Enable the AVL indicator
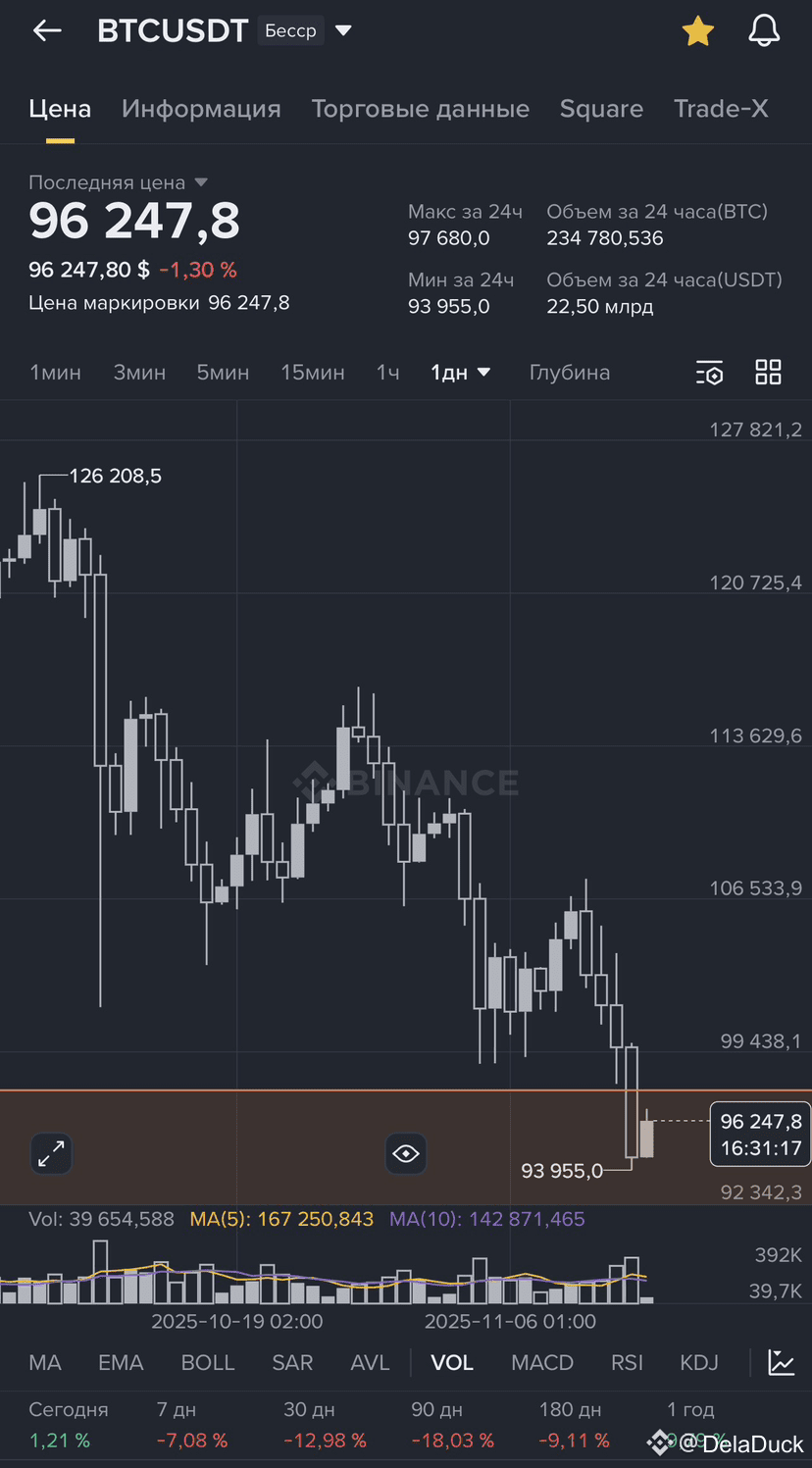Screen dimensions: 812x1468 click(x=371, y=1362)
